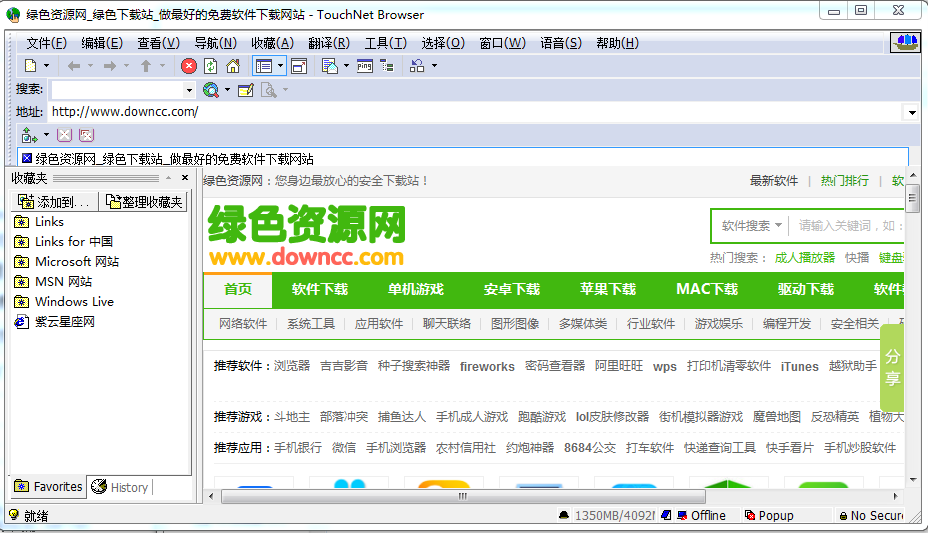Image resolution: width=928 pixels, height=533 pixels.
Task: Click the up-level arrow icon
Action: pos(146,66)
